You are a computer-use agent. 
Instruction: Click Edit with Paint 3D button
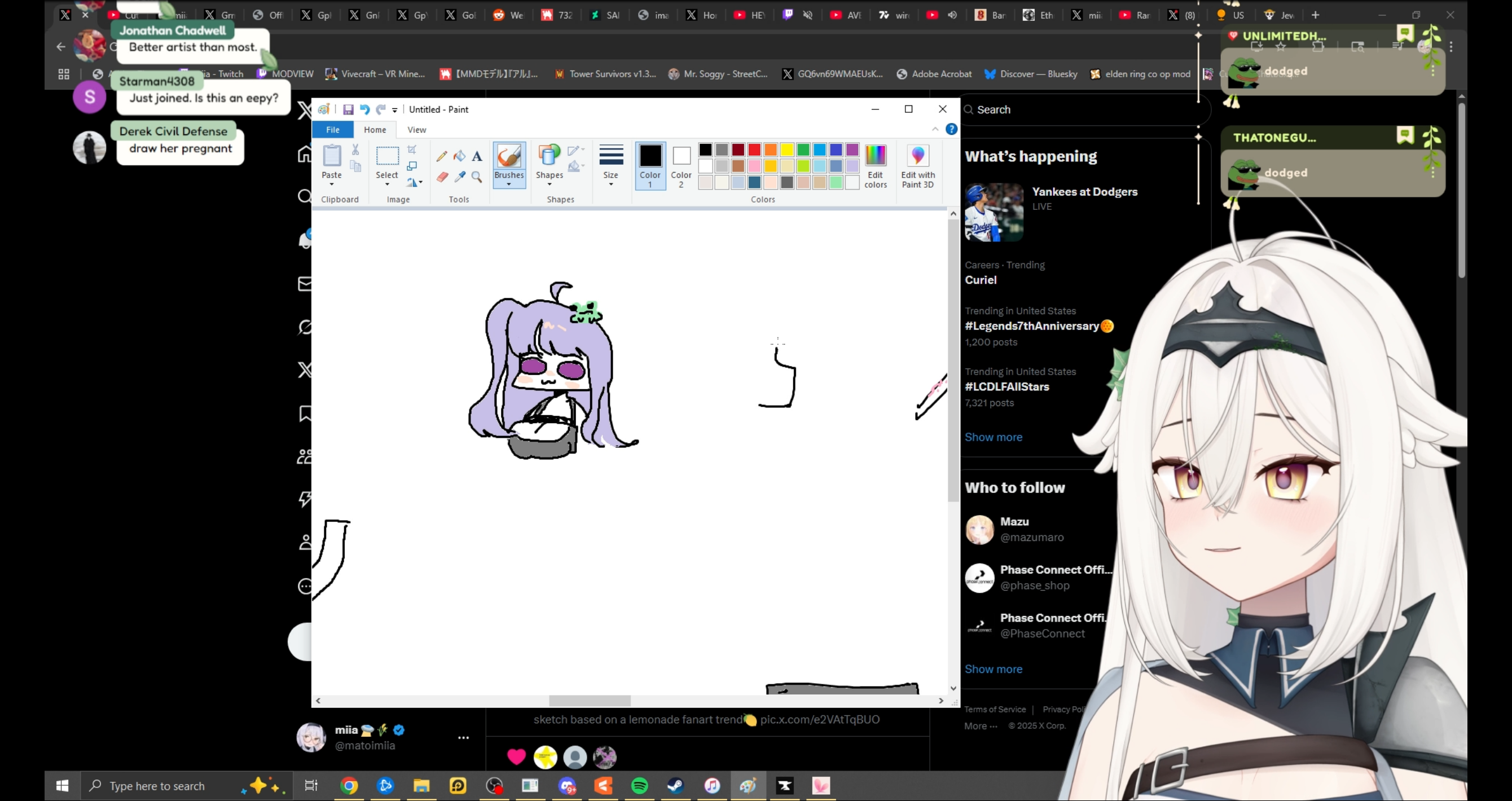pyautogui.click(x=917, y=166)
